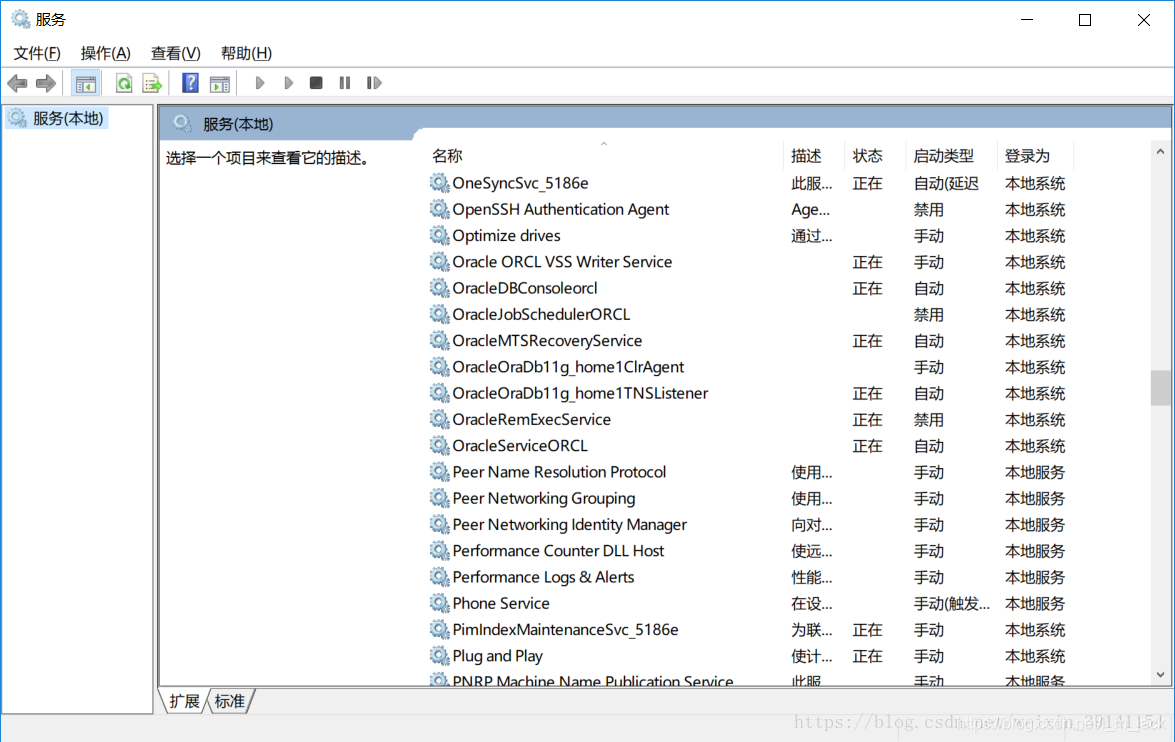Click the second Start Service play icon
This screenshot has width=1175, height=742.
click(x=288, y=83)
